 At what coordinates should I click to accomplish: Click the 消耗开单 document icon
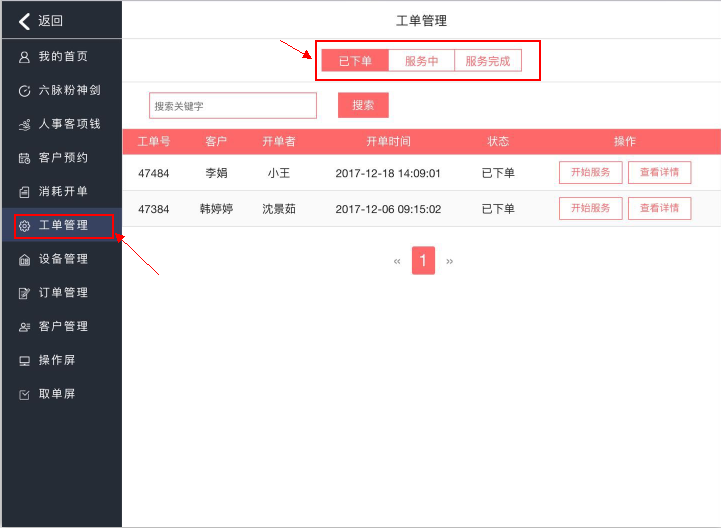coord(25,192)
